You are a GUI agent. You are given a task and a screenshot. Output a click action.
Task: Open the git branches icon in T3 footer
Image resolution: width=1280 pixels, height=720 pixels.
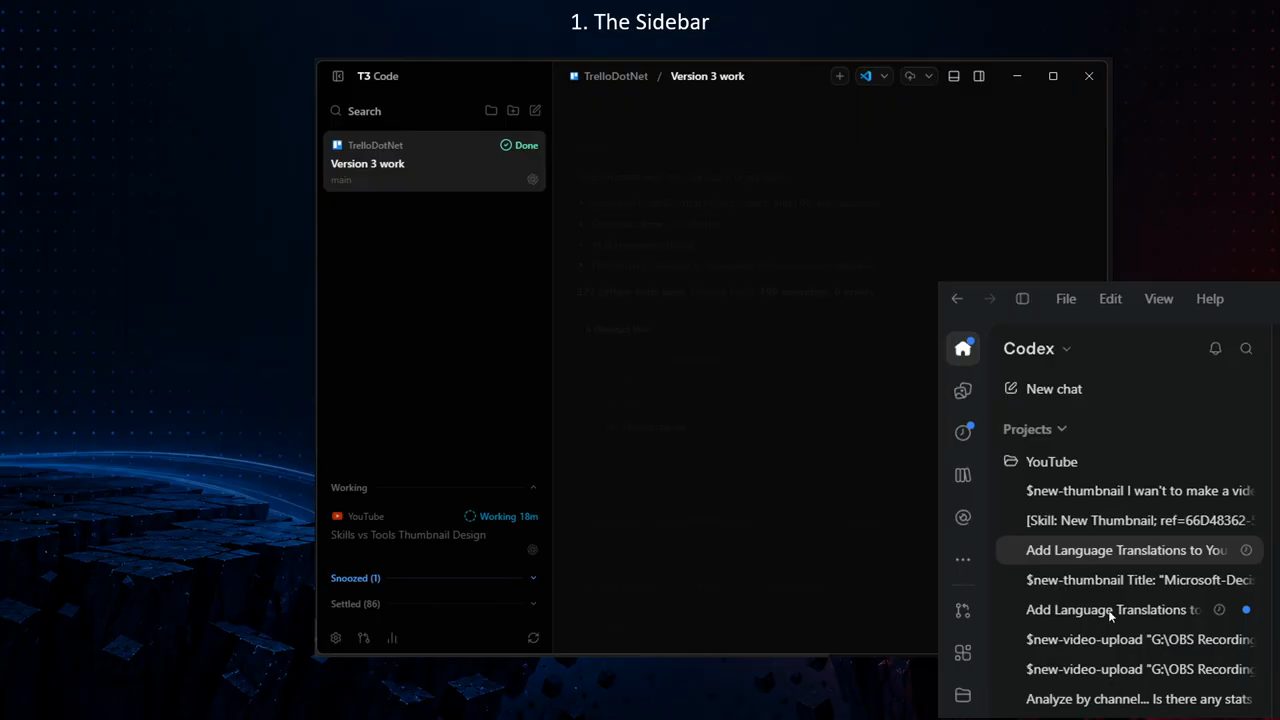[364, 638]
